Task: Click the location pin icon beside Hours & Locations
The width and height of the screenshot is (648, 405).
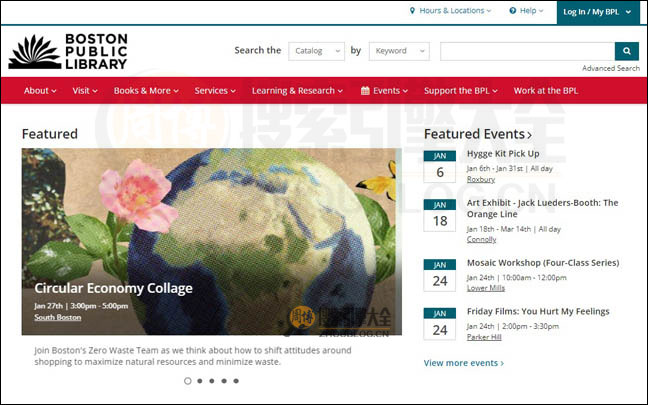Action: 412,11
